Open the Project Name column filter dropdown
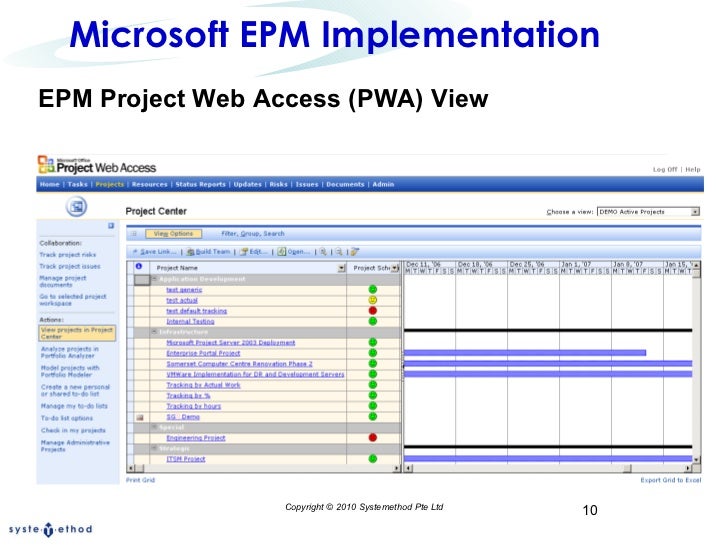Image resolution: width=728 pixels, height=546 pixels. click(342, 268)
